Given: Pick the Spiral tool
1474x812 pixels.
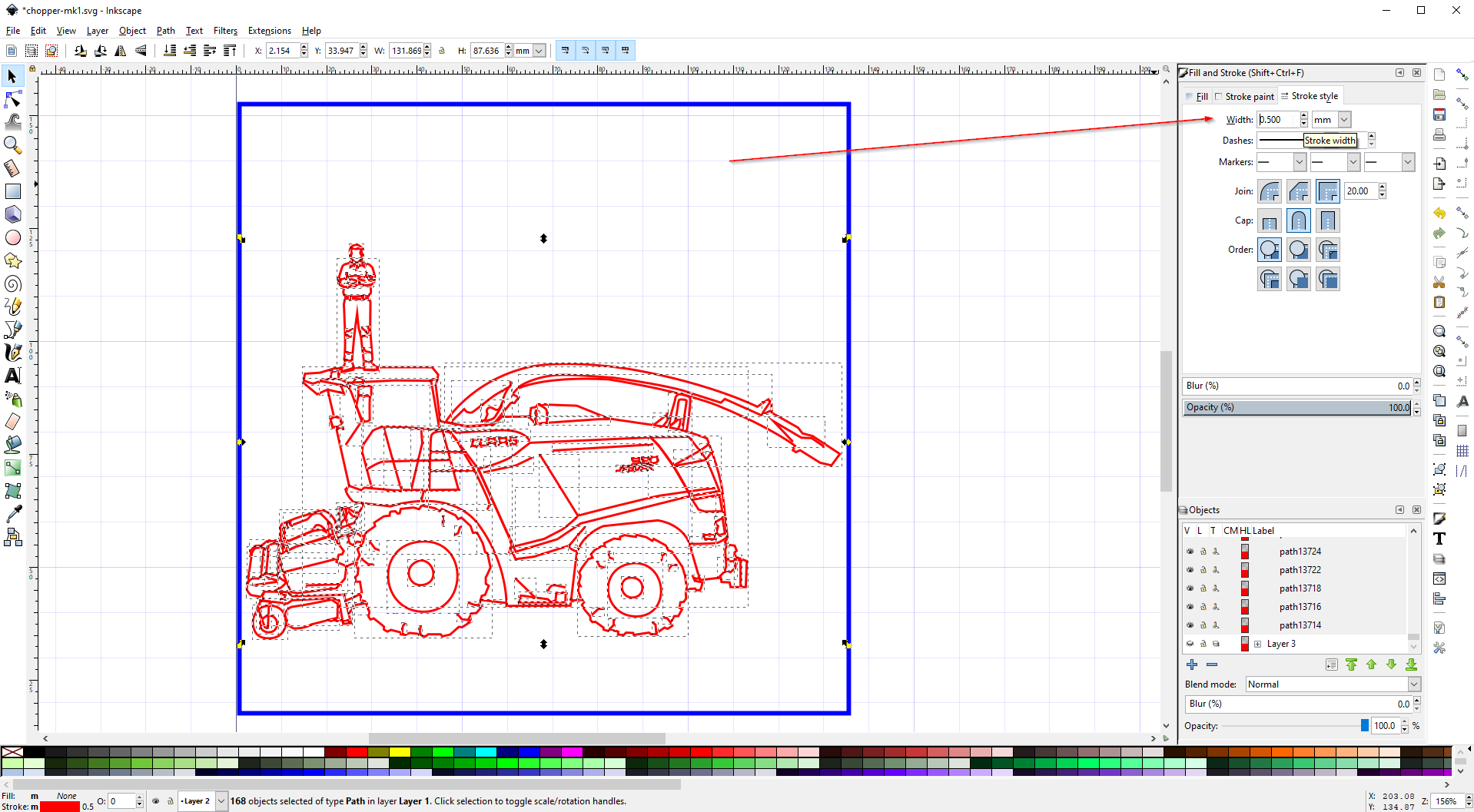Looking at the screenshot, I should pyautogui.click(x=12, y=284).
